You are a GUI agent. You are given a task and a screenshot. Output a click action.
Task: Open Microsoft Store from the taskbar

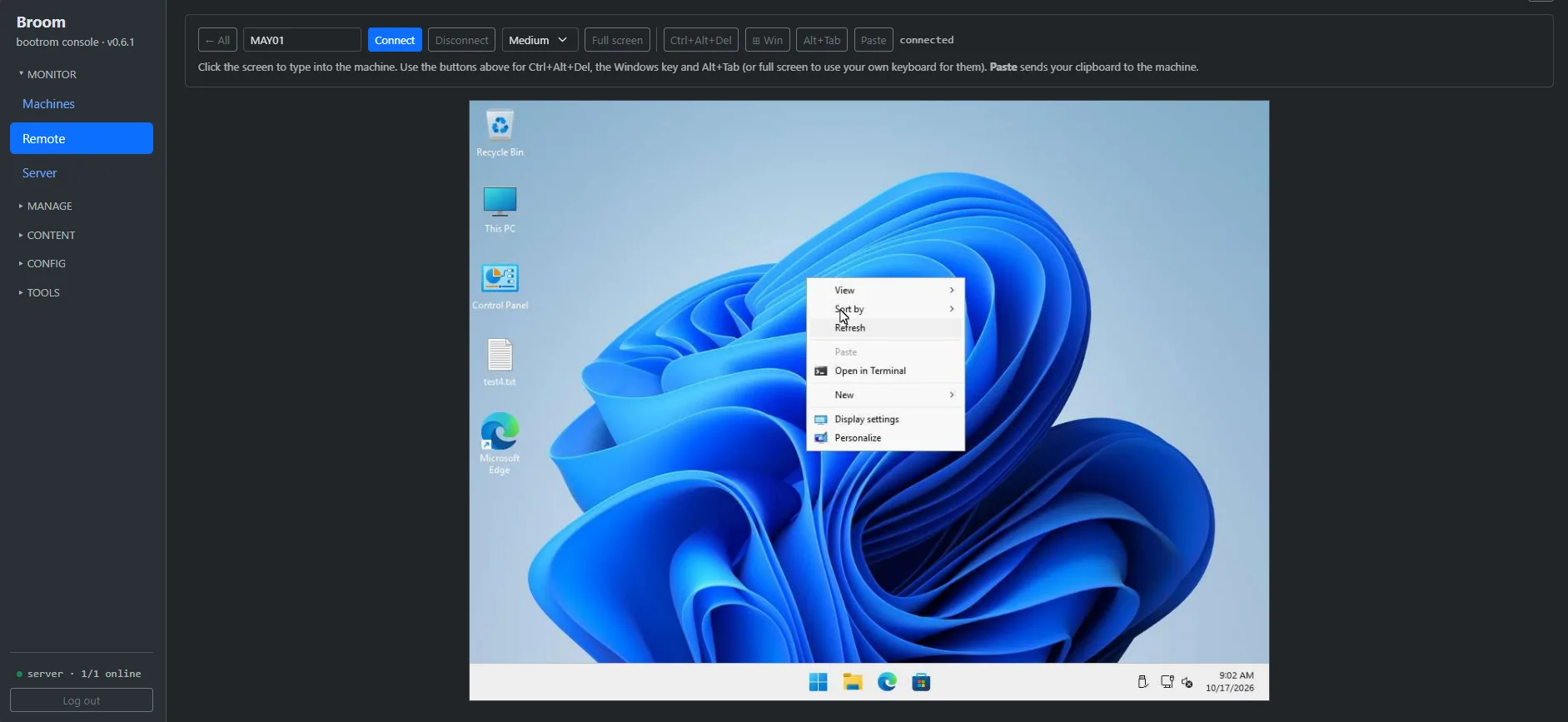921,682
